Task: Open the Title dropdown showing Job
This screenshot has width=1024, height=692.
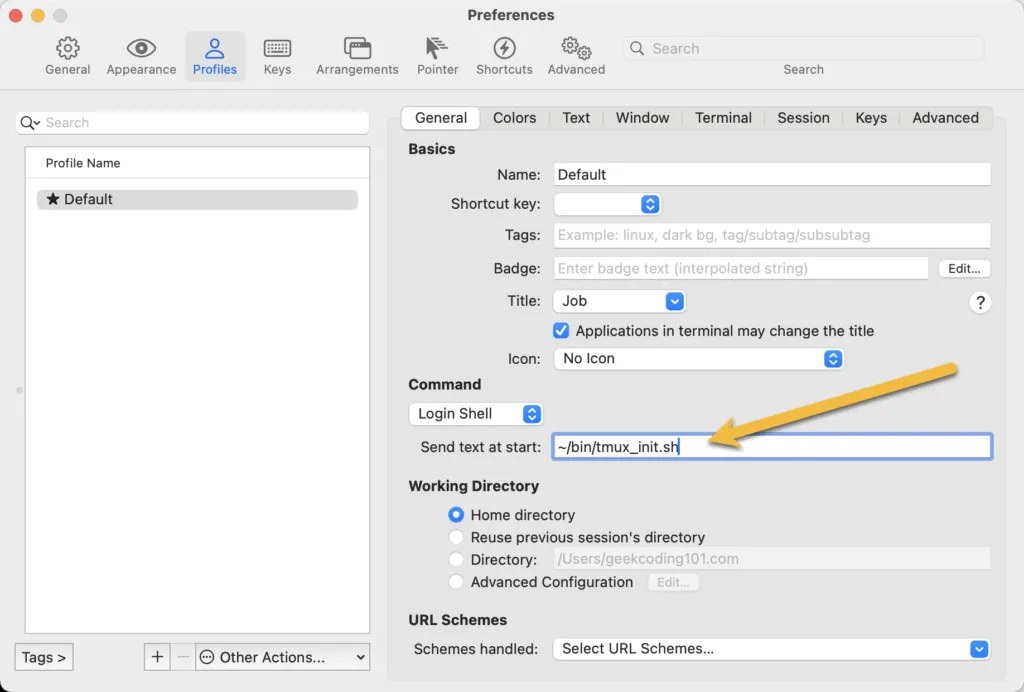Action: [619, 301]
